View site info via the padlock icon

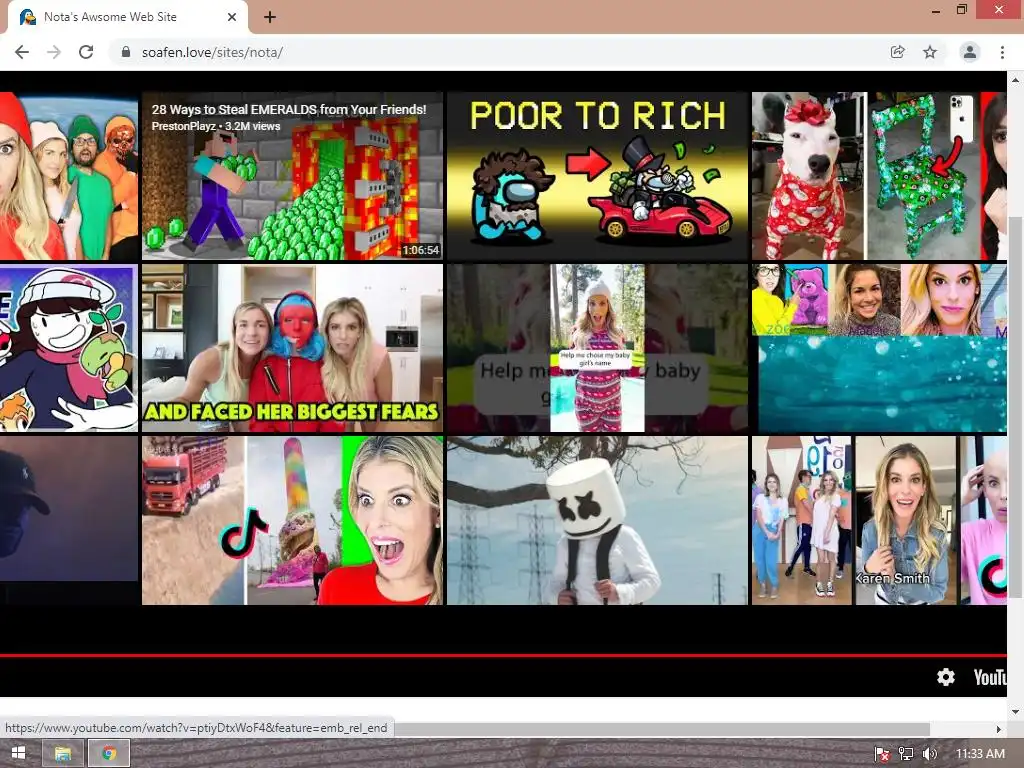coord(126,52)
